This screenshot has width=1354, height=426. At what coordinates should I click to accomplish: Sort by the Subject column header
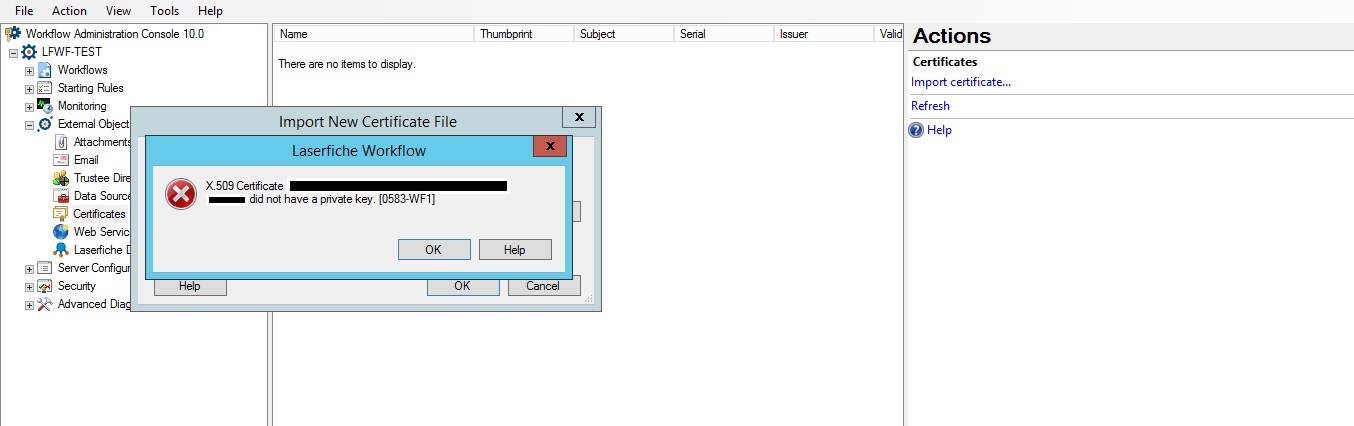tap(624, 34)
